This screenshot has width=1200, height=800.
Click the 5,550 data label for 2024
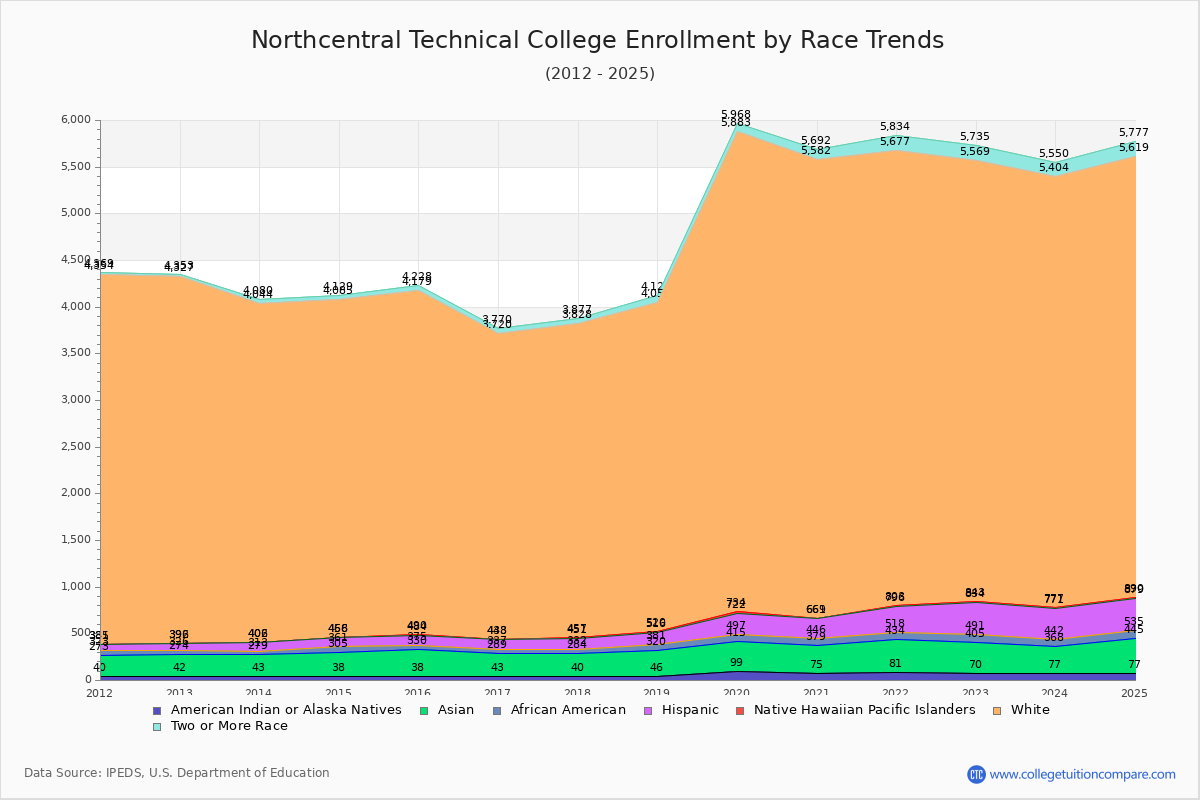point(1054,154)
